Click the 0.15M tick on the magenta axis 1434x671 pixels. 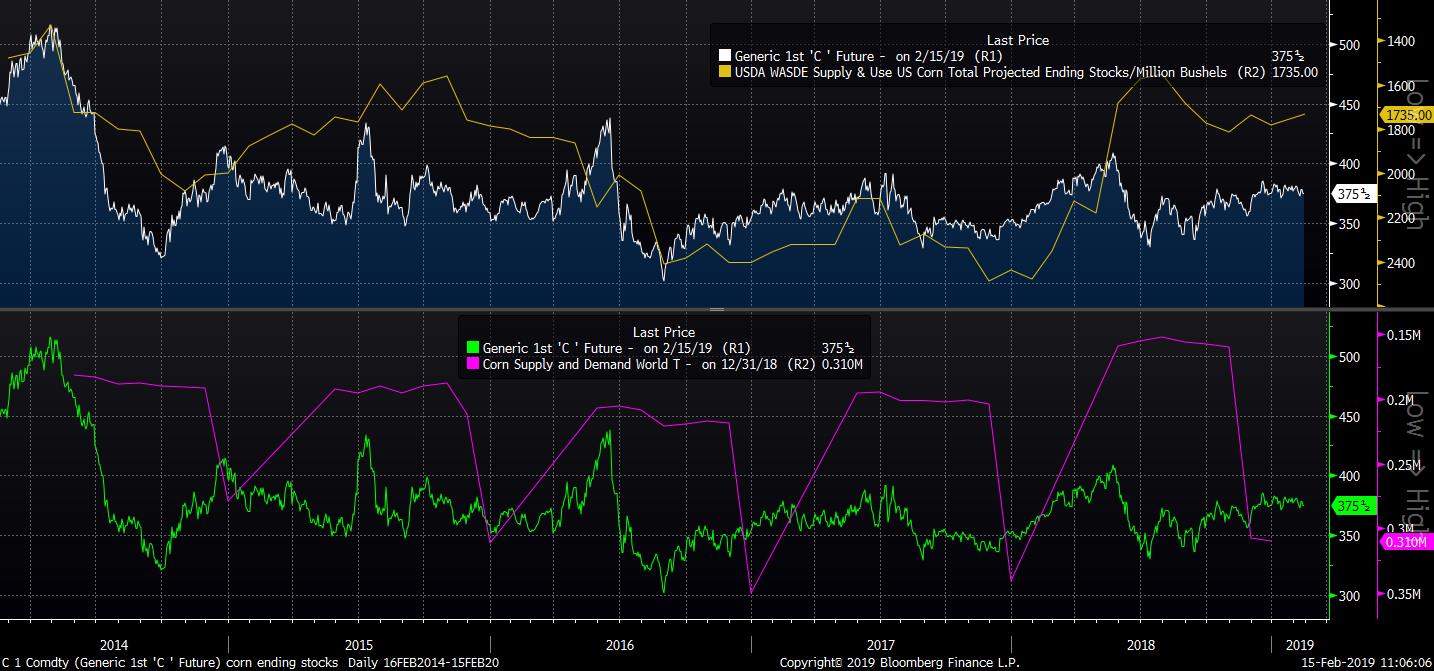pyautogui.click(x=1402, y=335)
